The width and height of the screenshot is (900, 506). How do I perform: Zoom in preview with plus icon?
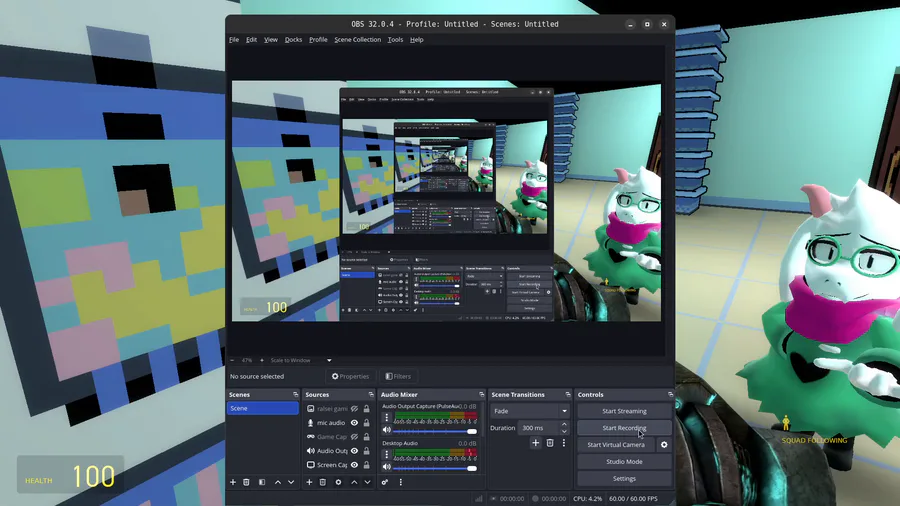coord(262,360)
